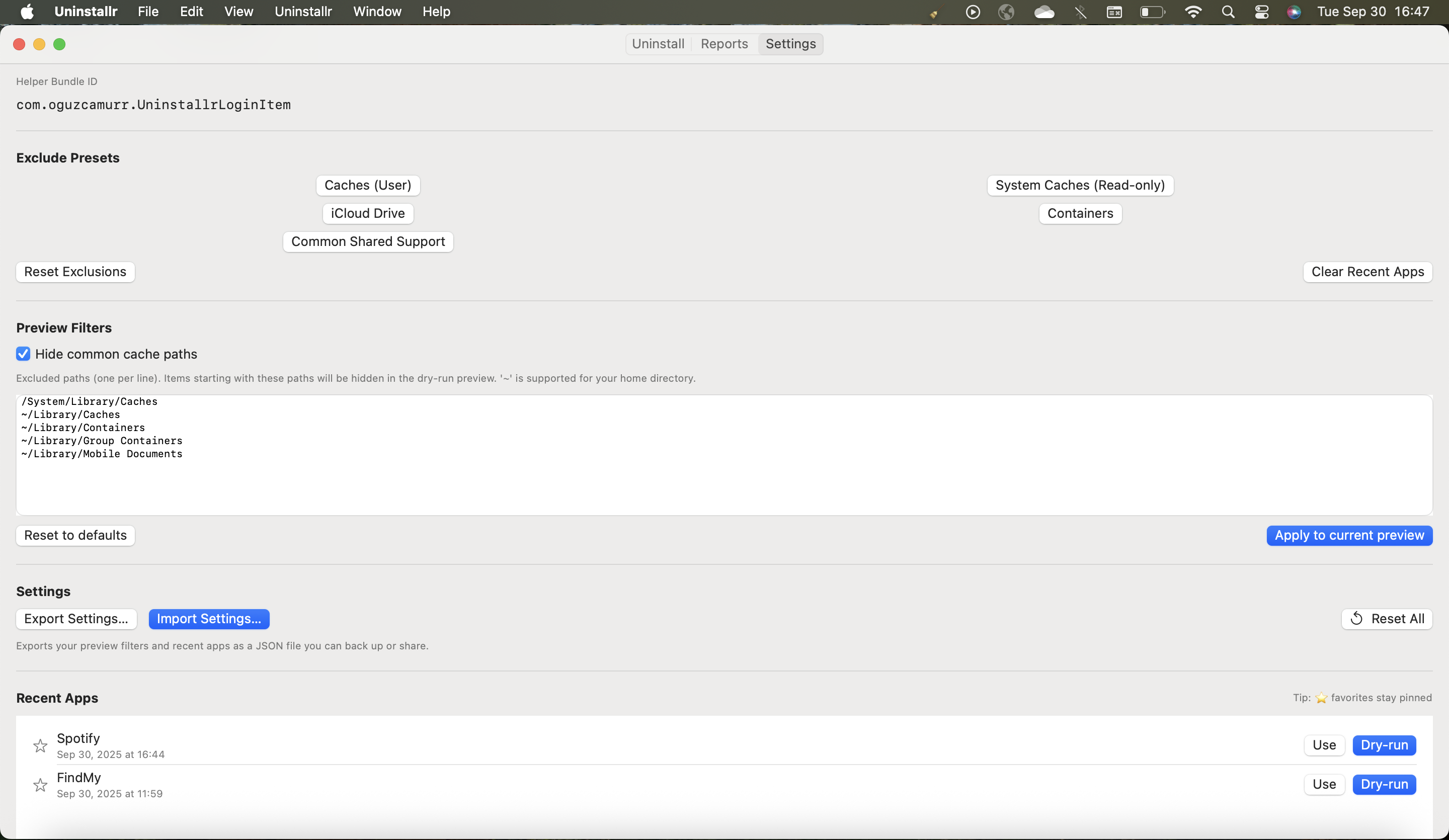Star FindMy as a favorite
Image resolution: width=1449 pixels, height=840 pixels.
(40, 785)
